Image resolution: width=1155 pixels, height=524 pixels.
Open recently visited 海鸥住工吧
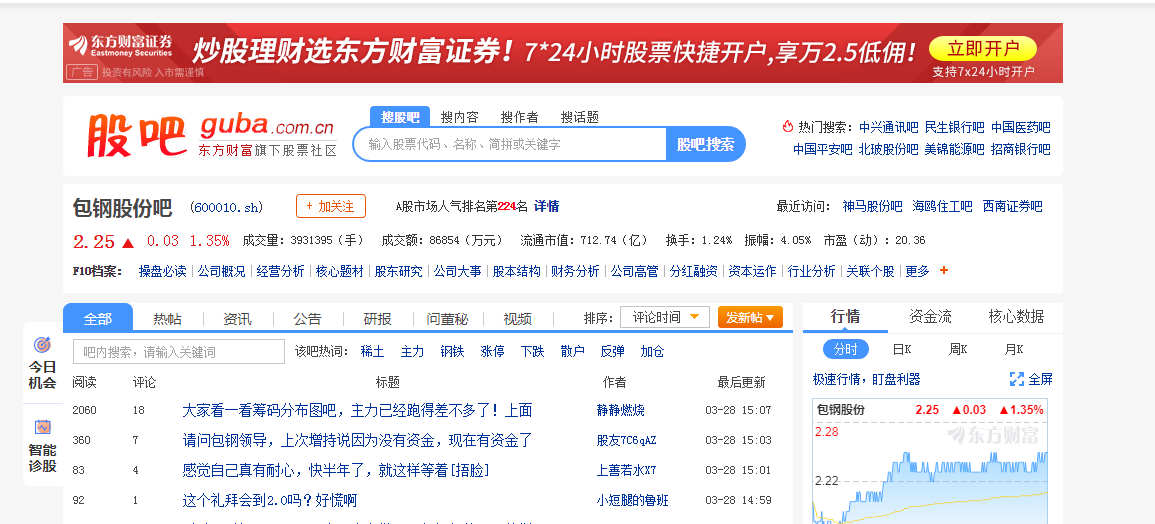pos(942,206)
